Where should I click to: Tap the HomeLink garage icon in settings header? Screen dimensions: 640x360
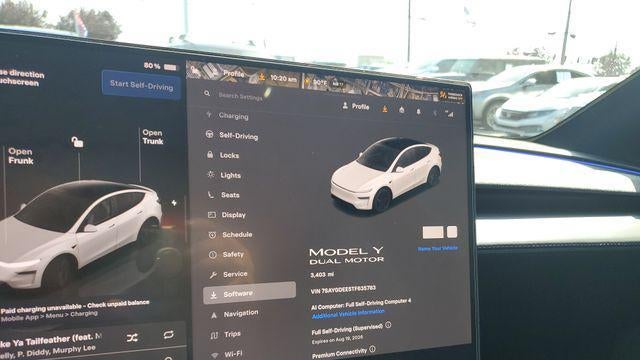tap(402, 110)
